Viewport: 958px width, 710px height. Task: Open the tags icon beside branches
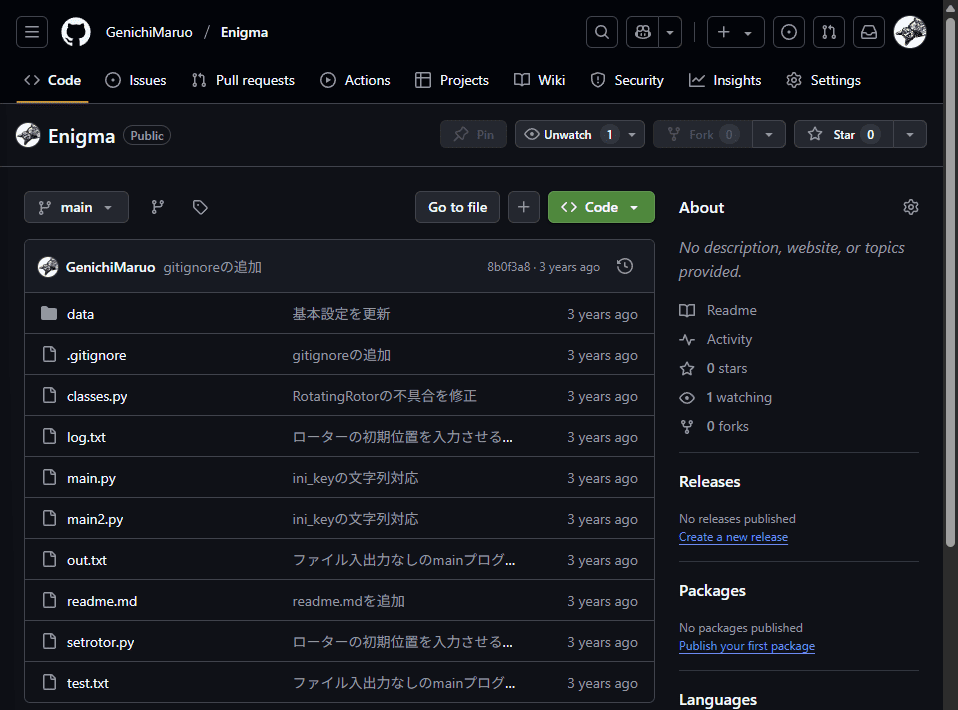point(200,207)
